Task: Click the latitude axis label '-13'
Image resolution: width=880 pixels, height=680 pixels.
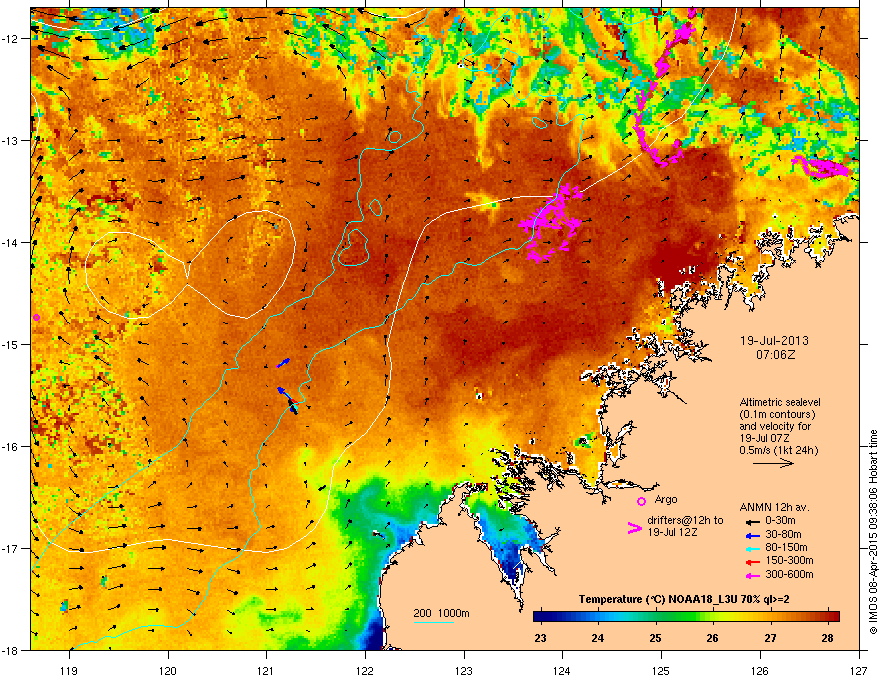Action: click(11, 141)
